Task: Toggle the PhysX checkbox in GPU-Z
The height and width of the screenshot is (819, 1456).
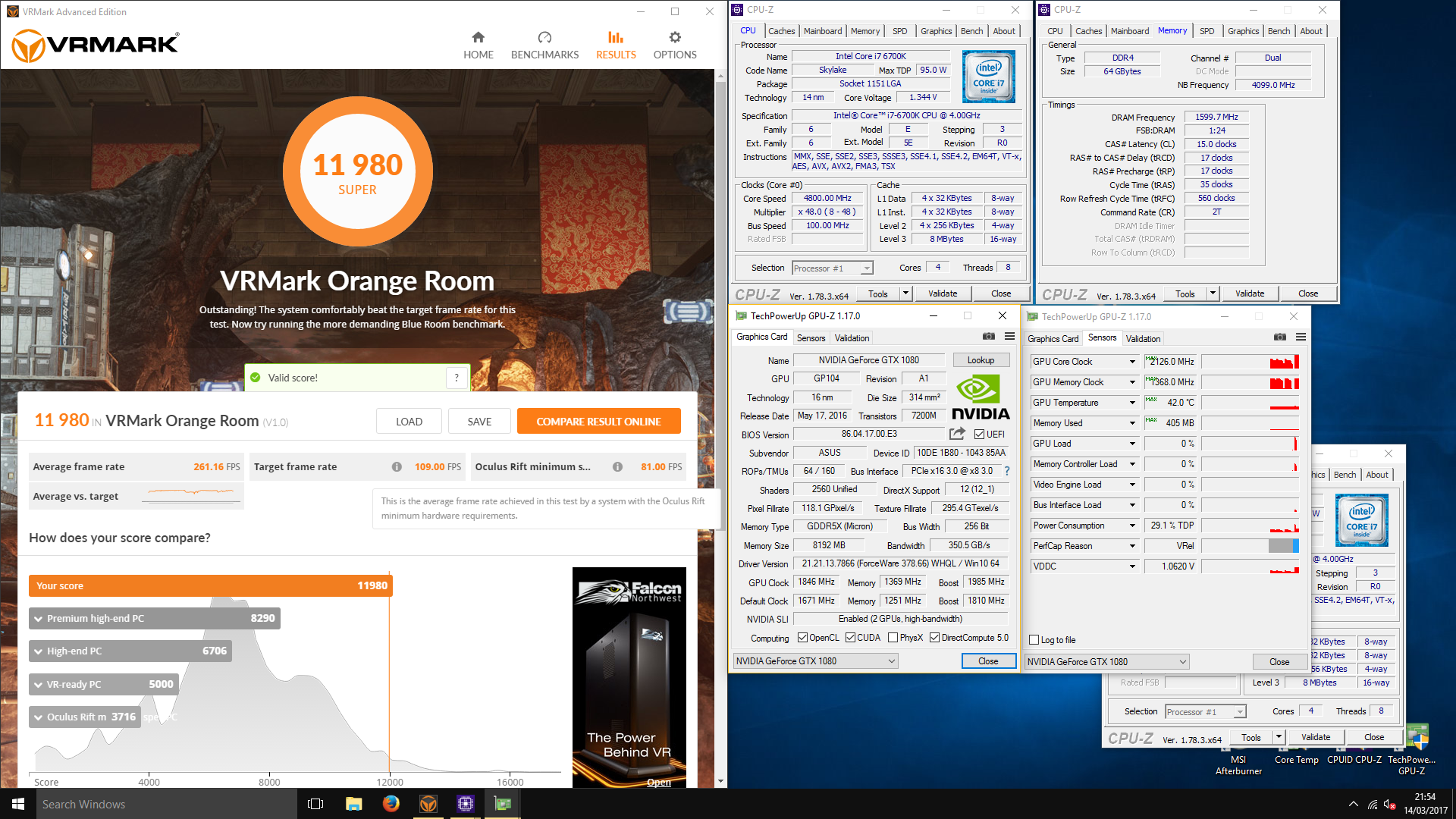Action: point(893,638)
